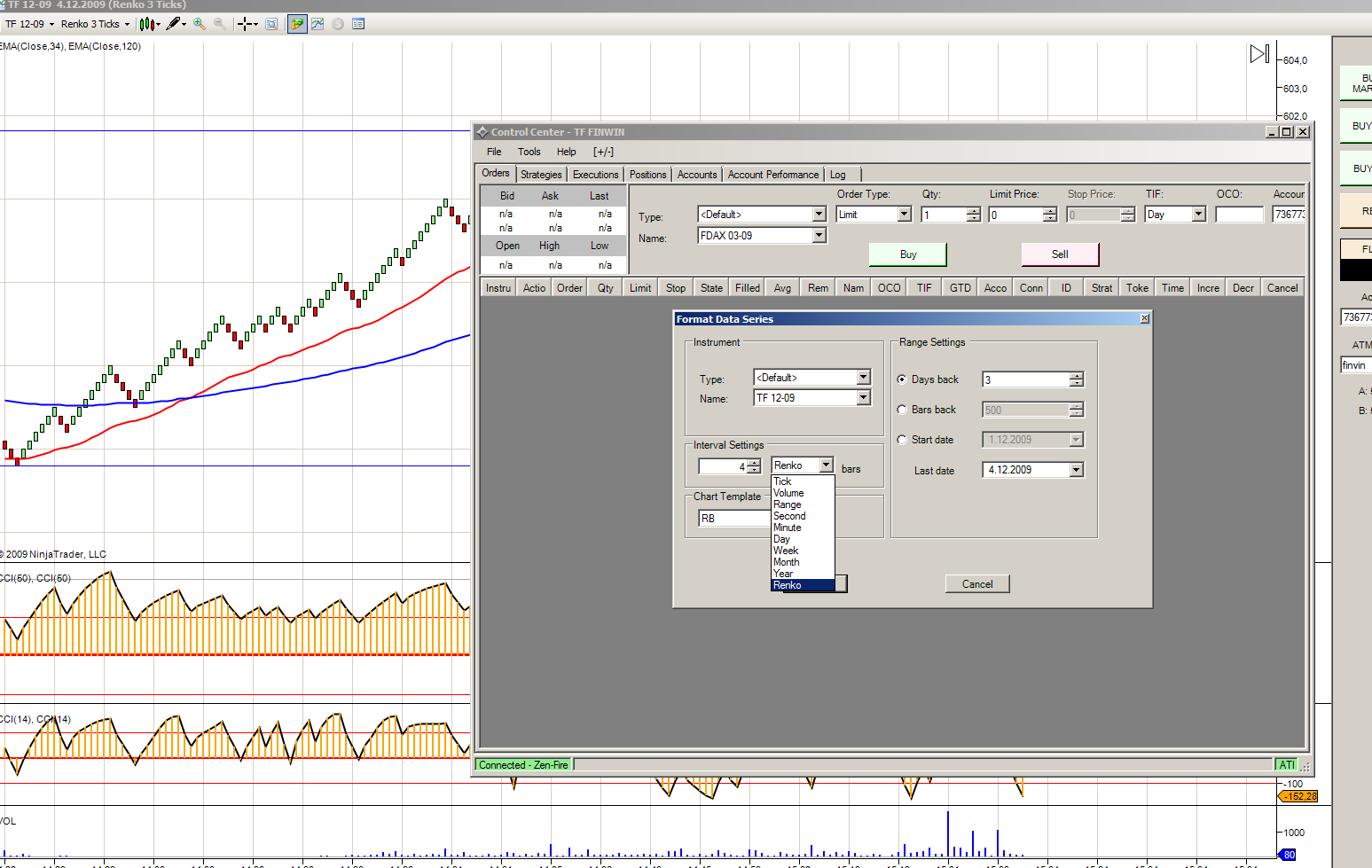Jump to latest bar arrow on chart
This screenshot has height=868, width=1372.
coord(1259,54)
